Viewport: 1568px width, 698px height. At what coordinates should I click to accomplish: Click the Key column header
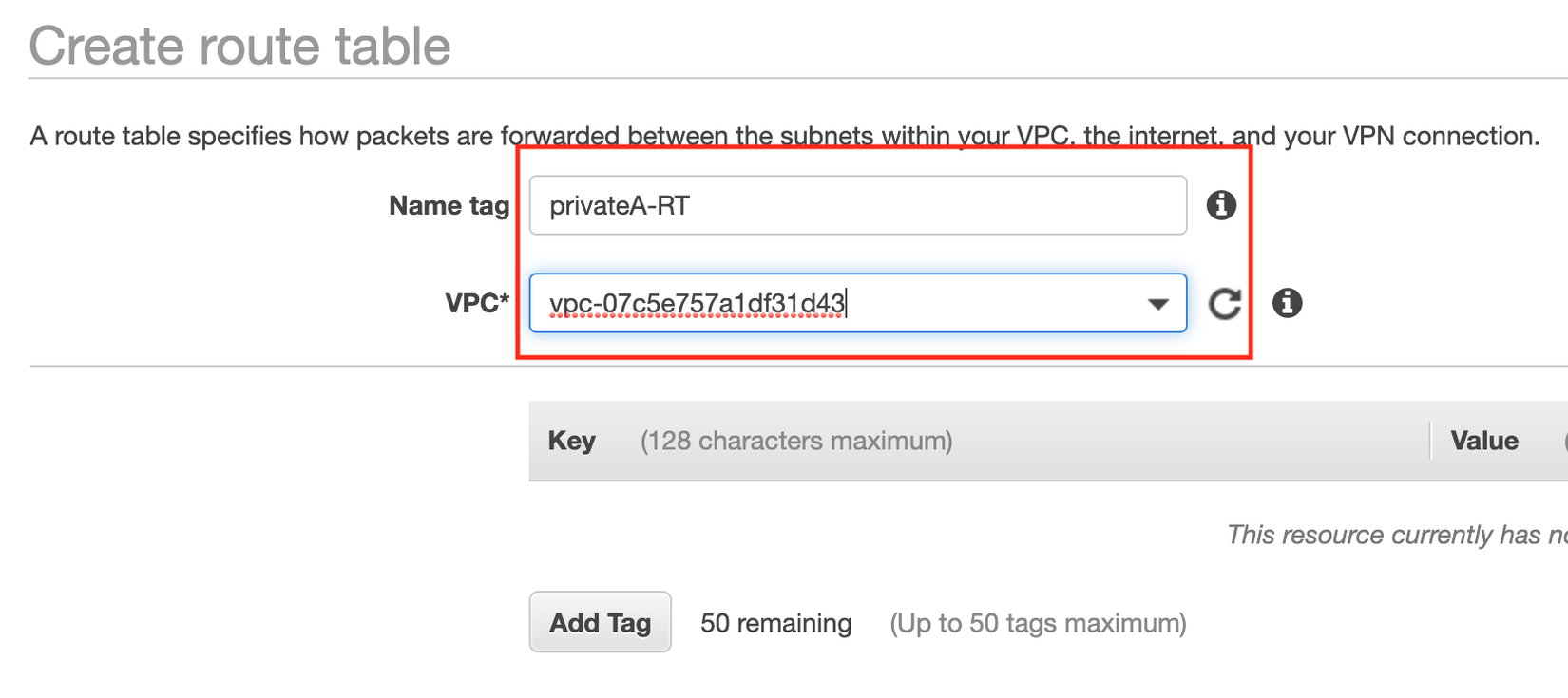point(572,441)
